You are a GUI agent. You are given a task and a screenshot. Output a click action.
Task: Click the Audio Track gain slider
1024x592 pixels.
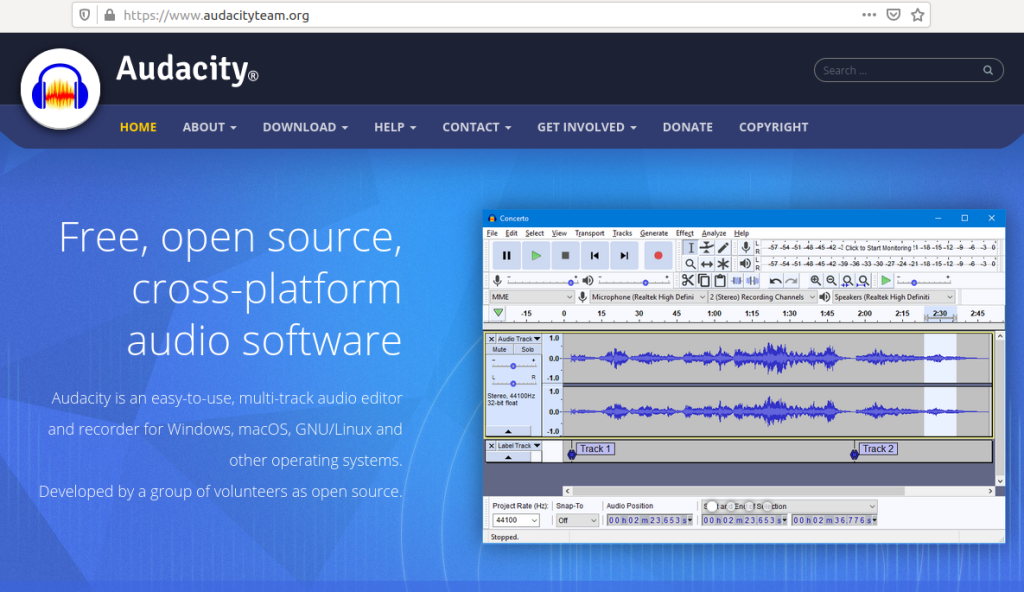tap(513, 366)
